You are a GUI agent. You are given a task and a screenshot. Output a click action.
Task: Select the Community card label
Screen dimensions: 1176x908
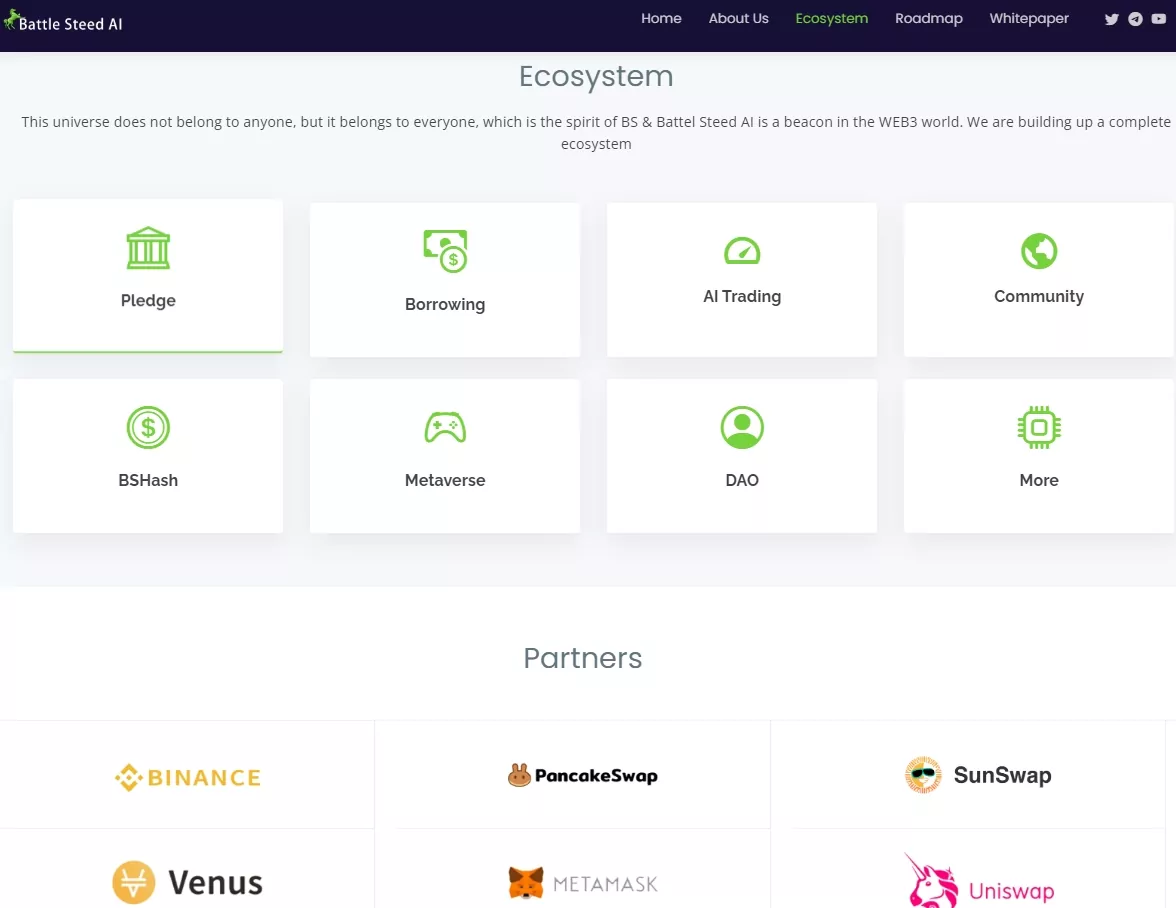click(1039, 296)
